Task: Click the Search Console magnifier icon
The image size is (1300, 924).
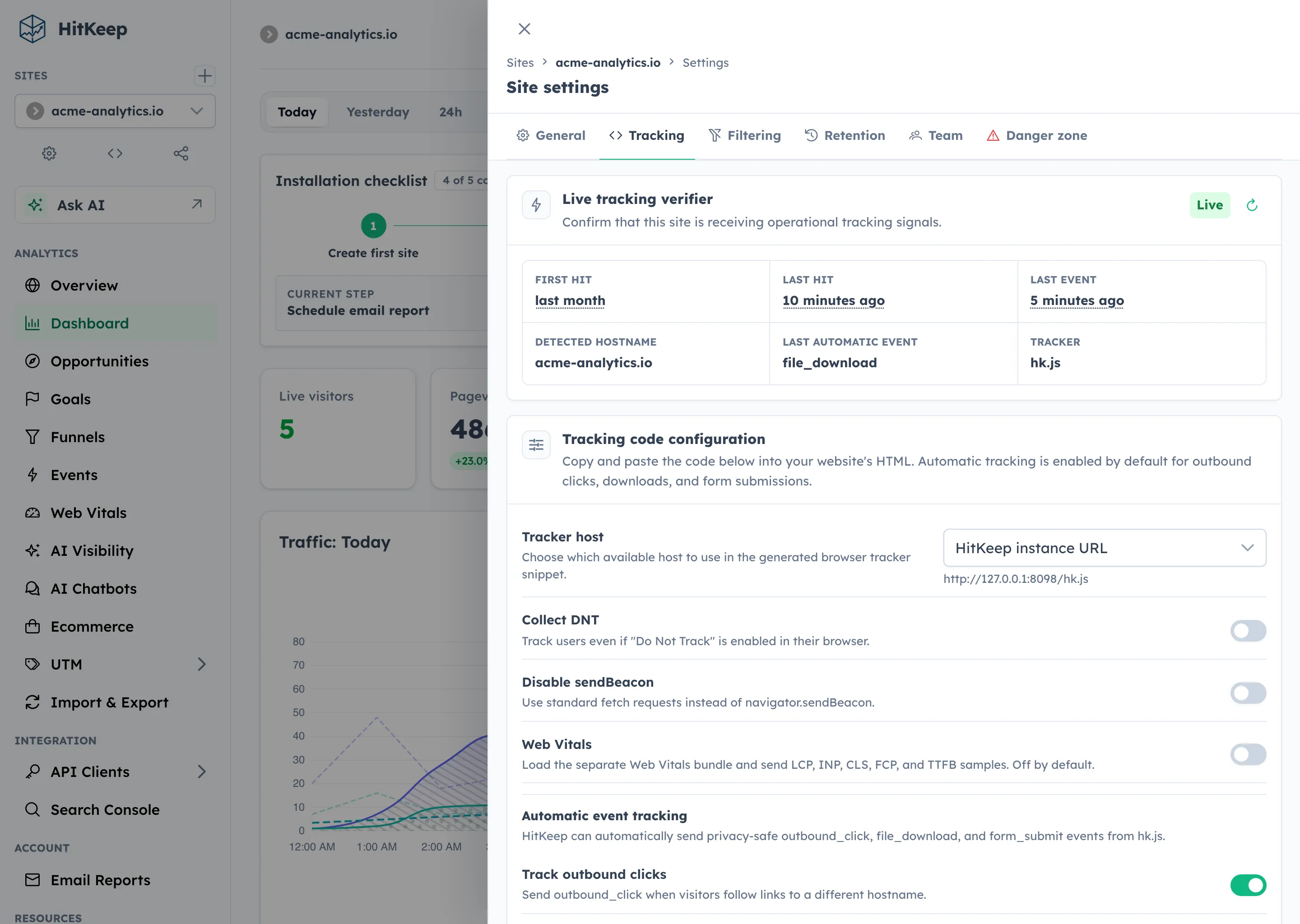Action: 32,809
